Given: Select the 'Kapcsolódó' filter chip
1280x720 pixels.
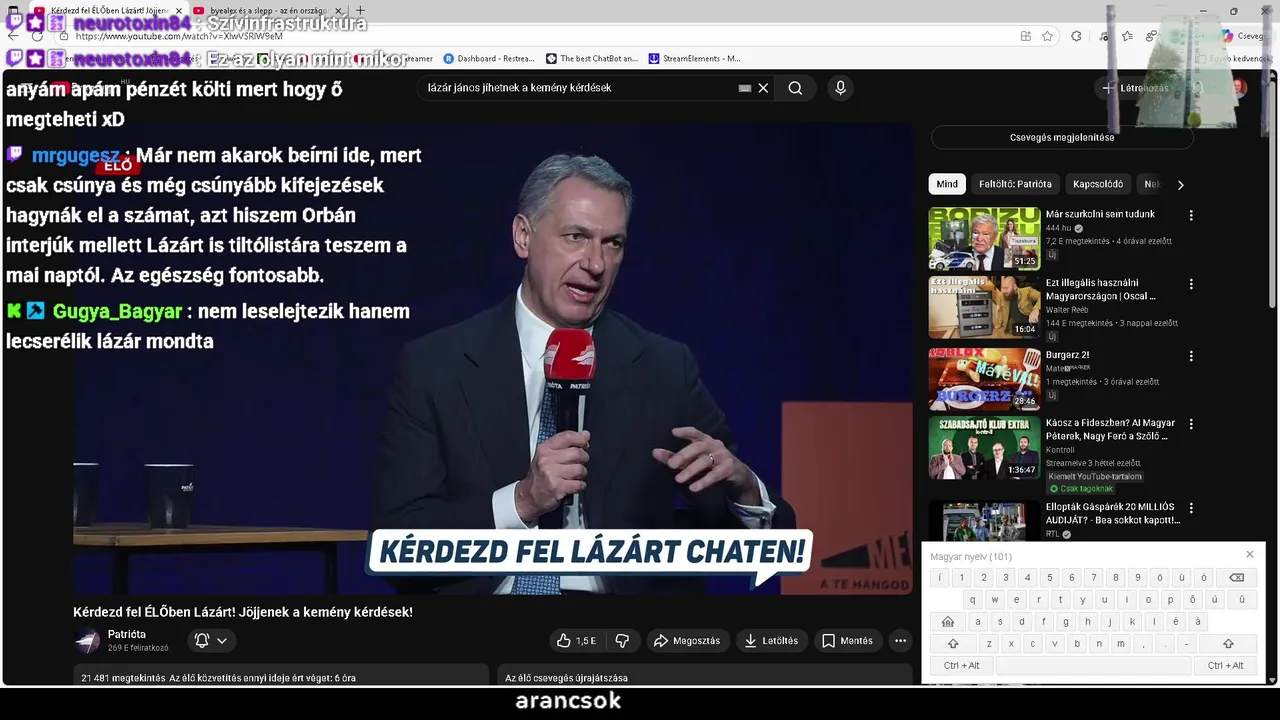Looking at the screenshot, I should (1098, 184).
